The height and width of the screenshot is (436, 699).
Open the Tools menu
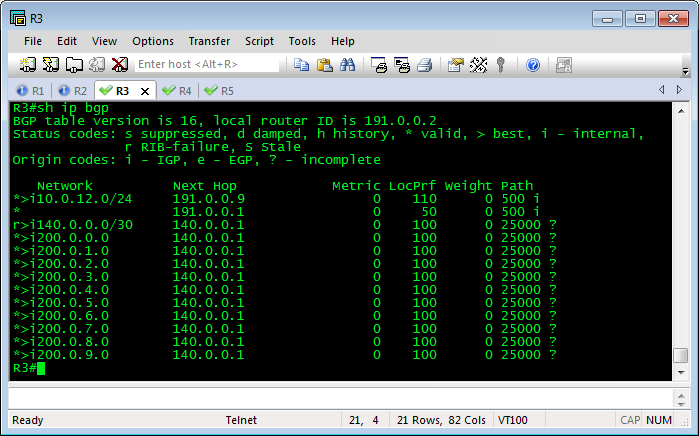tap(302, 41)
